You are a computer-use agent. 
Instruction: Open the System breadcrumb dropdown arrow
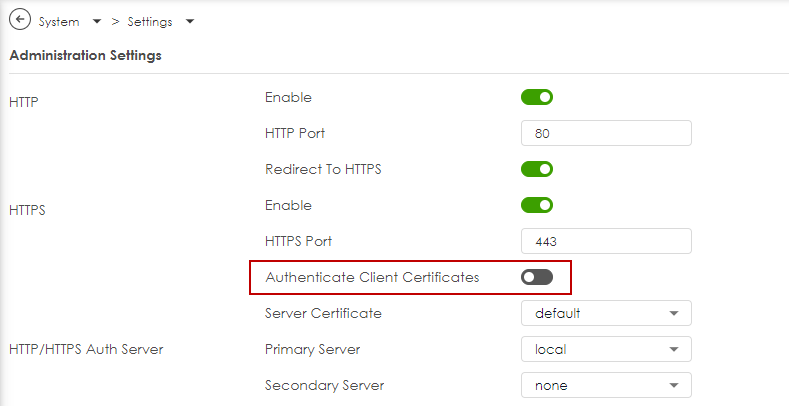[97, 22]
